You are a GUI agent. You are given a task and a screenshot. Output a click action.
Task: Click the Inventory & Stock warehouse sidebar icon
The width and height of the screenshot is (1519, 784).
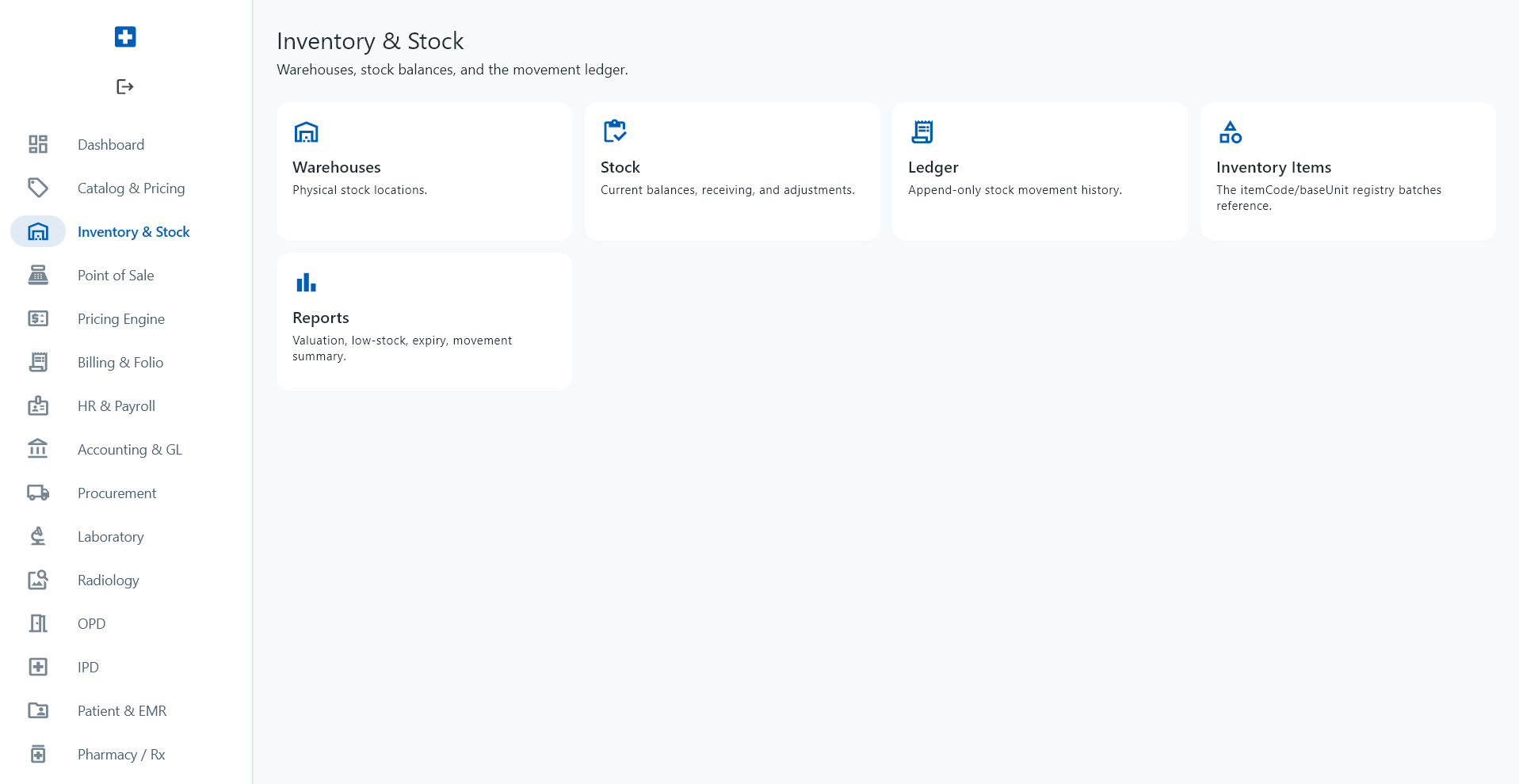[x=38, y=231]
